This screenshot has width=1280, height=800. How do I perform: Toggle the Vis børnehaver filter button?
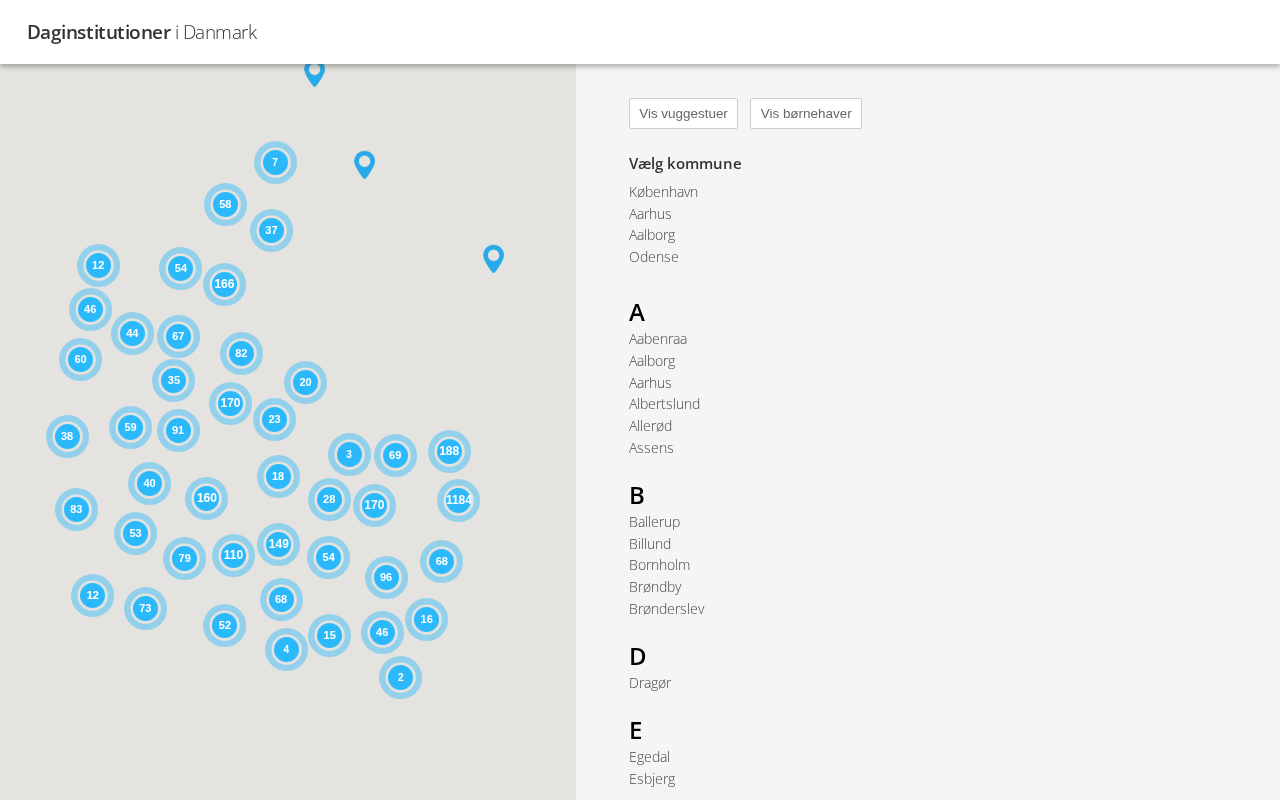pyautogui.click(x=805, y=113)
